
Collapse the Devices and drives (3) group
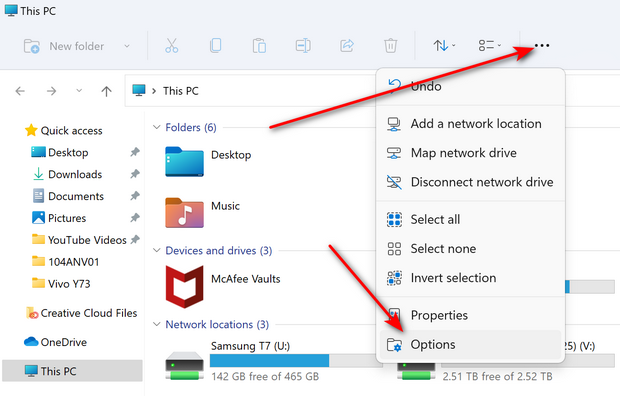[157, 250]
